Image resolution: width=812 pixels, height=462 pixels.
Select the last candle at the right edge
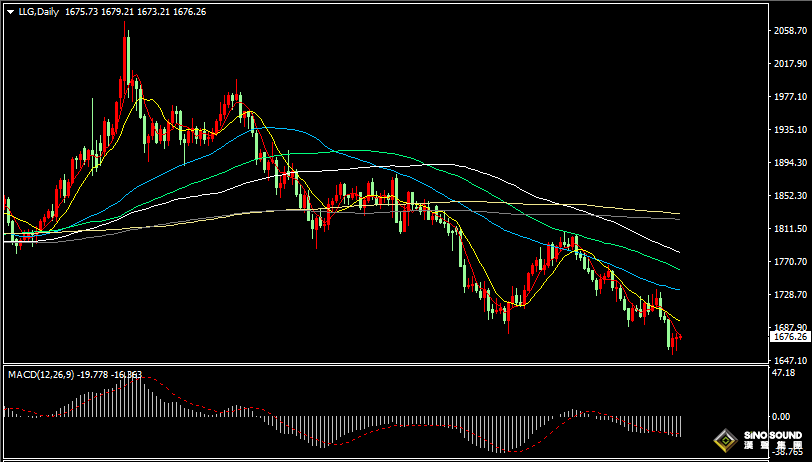coord(679,337)
